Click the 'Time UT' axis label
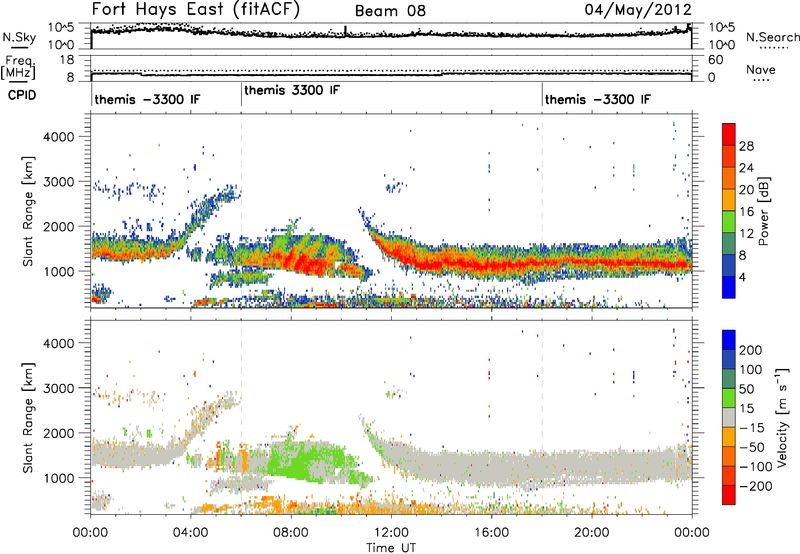Screen dimensions: 800x554 (391, 548)
